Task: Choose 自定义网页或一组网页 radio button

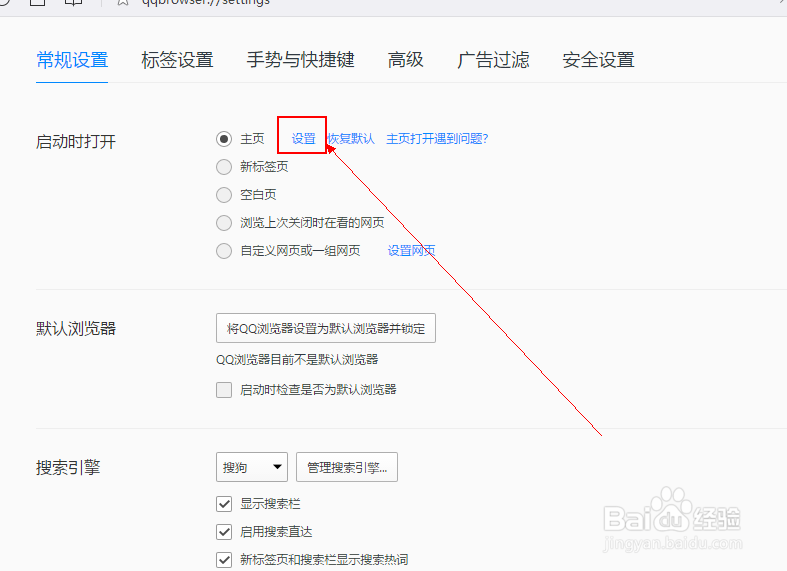Action: pyautogui.click(x=224, y=251)
